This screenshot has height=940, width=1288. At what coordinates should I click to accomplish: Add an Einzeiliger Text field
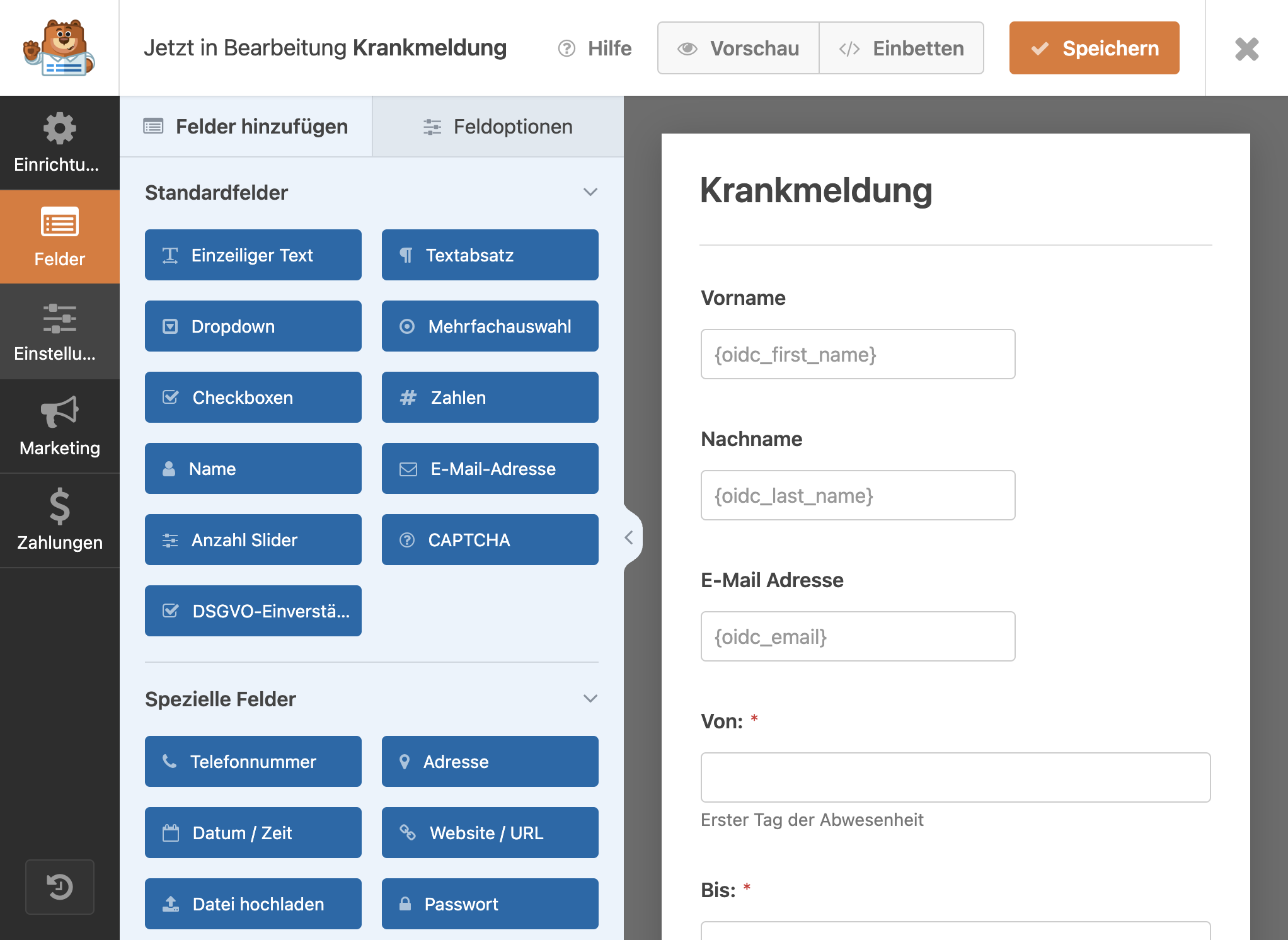tap(253, 255)
